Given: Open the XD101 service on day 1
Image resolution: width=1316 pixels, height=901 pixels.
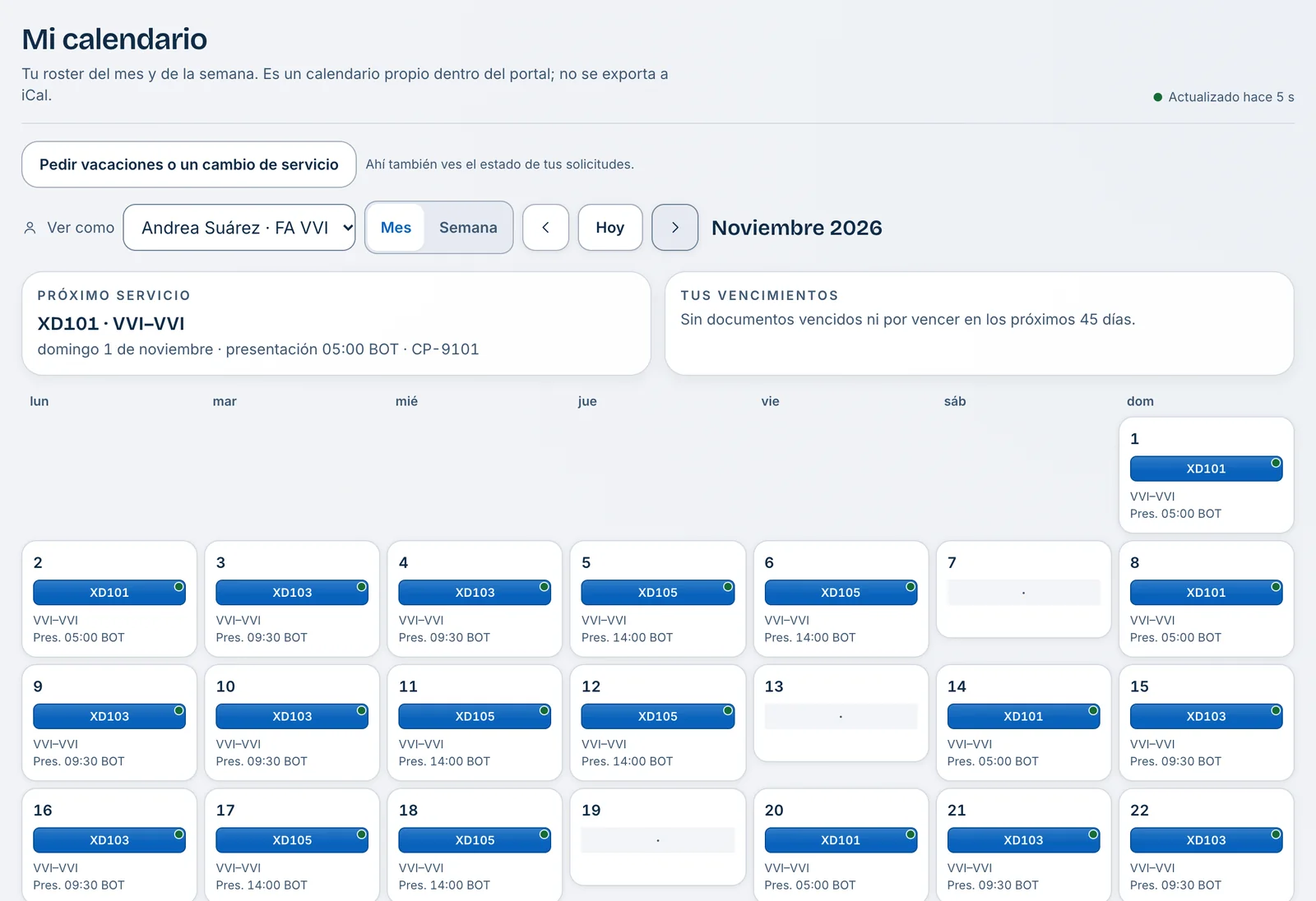Looking at the screenshot, I should click(1206, 469).
